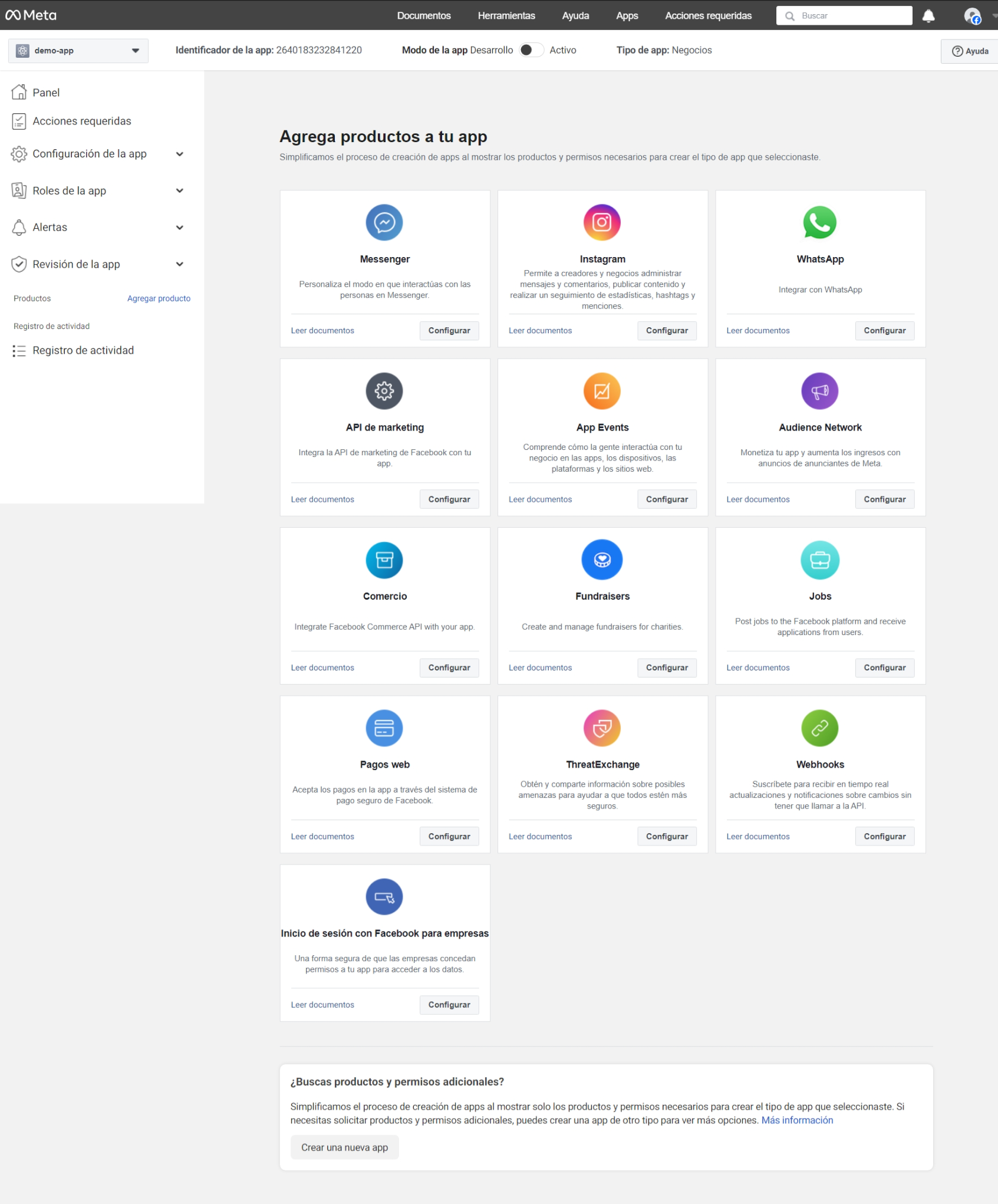Click the WhatsApp product icon
The image size is (998, 1204).
click(819, 222)
